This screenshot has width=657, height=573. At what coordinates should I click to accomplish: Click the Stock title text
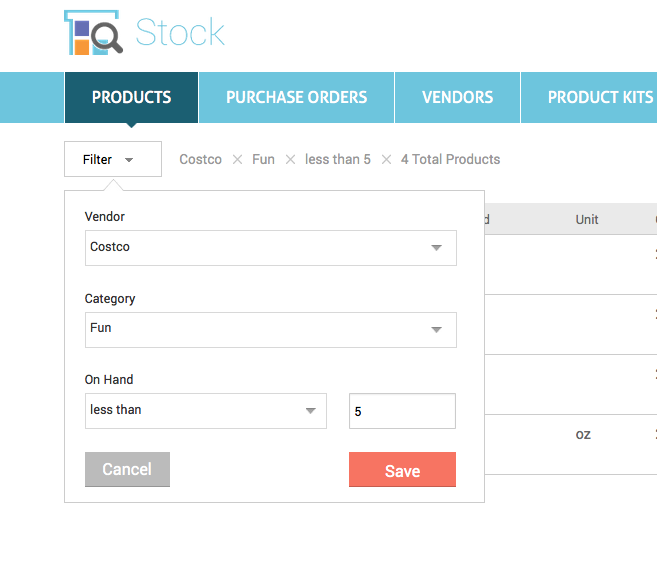coord(180,33)
